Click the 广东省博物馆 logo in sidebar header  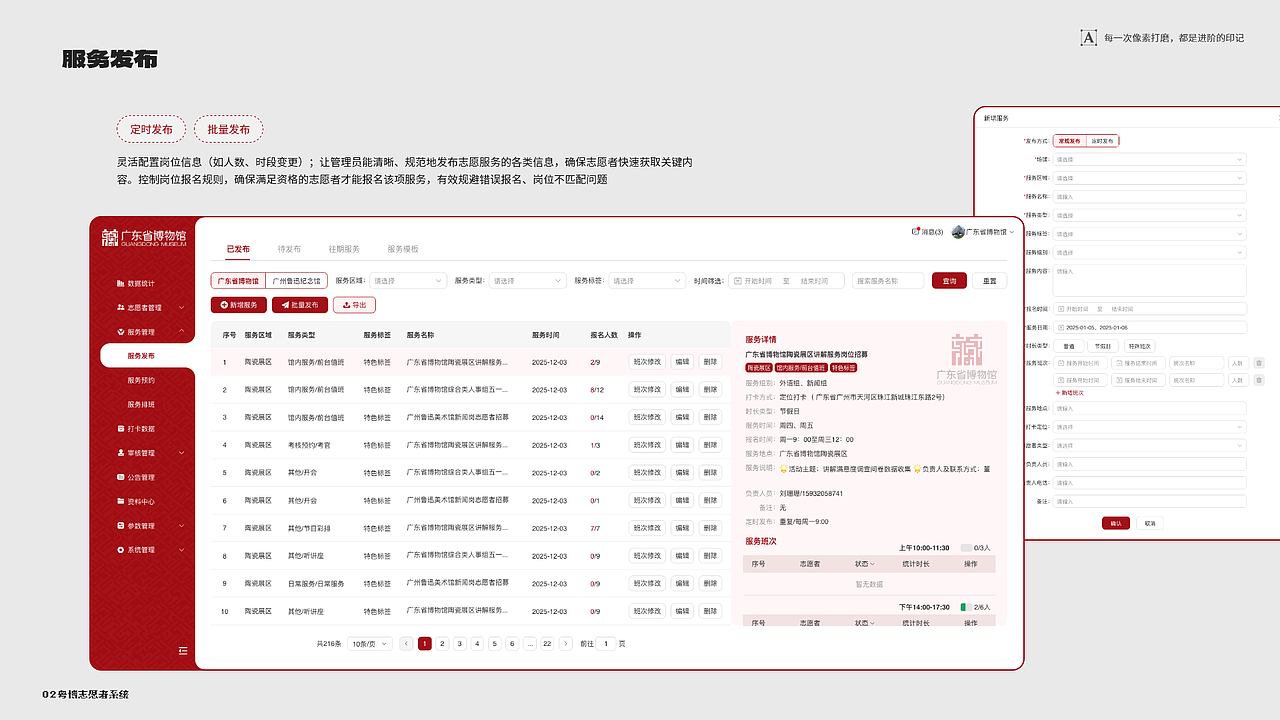tap(145, 237)
